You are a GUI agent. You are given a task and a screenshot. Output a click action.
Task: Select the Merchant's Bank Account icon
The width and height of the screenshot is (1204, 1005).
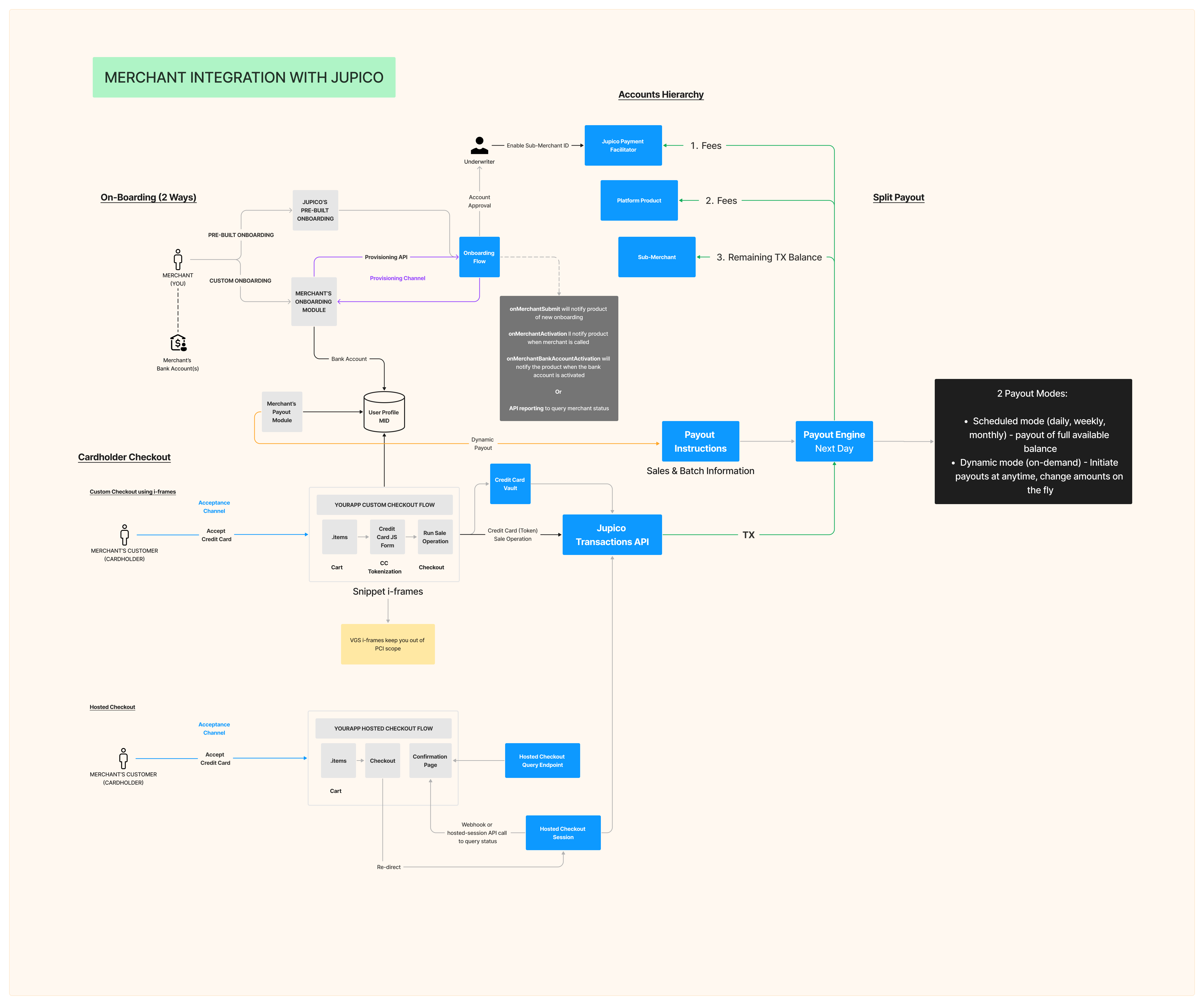[178, 343]
